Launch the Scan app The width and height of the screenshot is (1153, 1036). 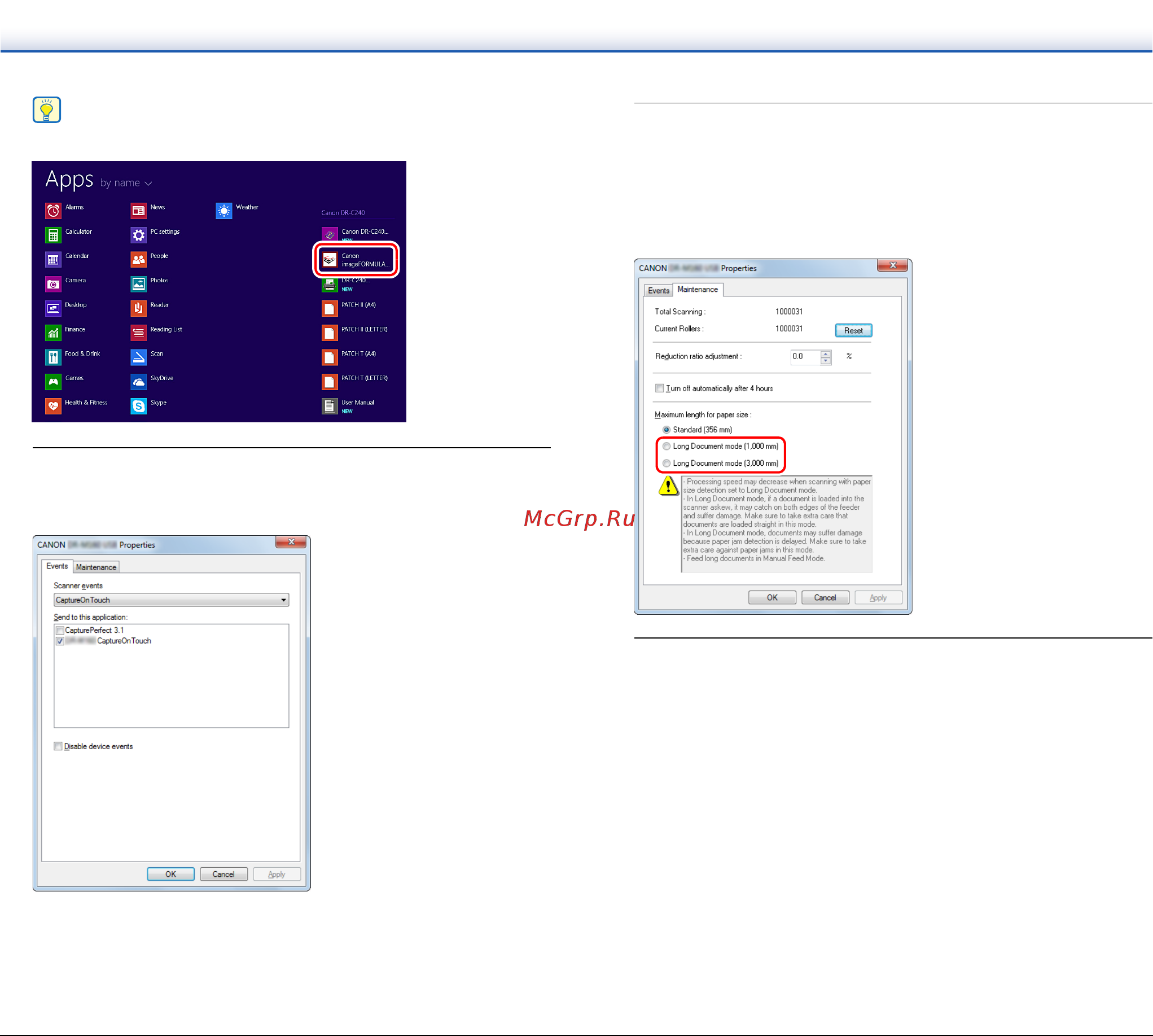tap(138, 357)
